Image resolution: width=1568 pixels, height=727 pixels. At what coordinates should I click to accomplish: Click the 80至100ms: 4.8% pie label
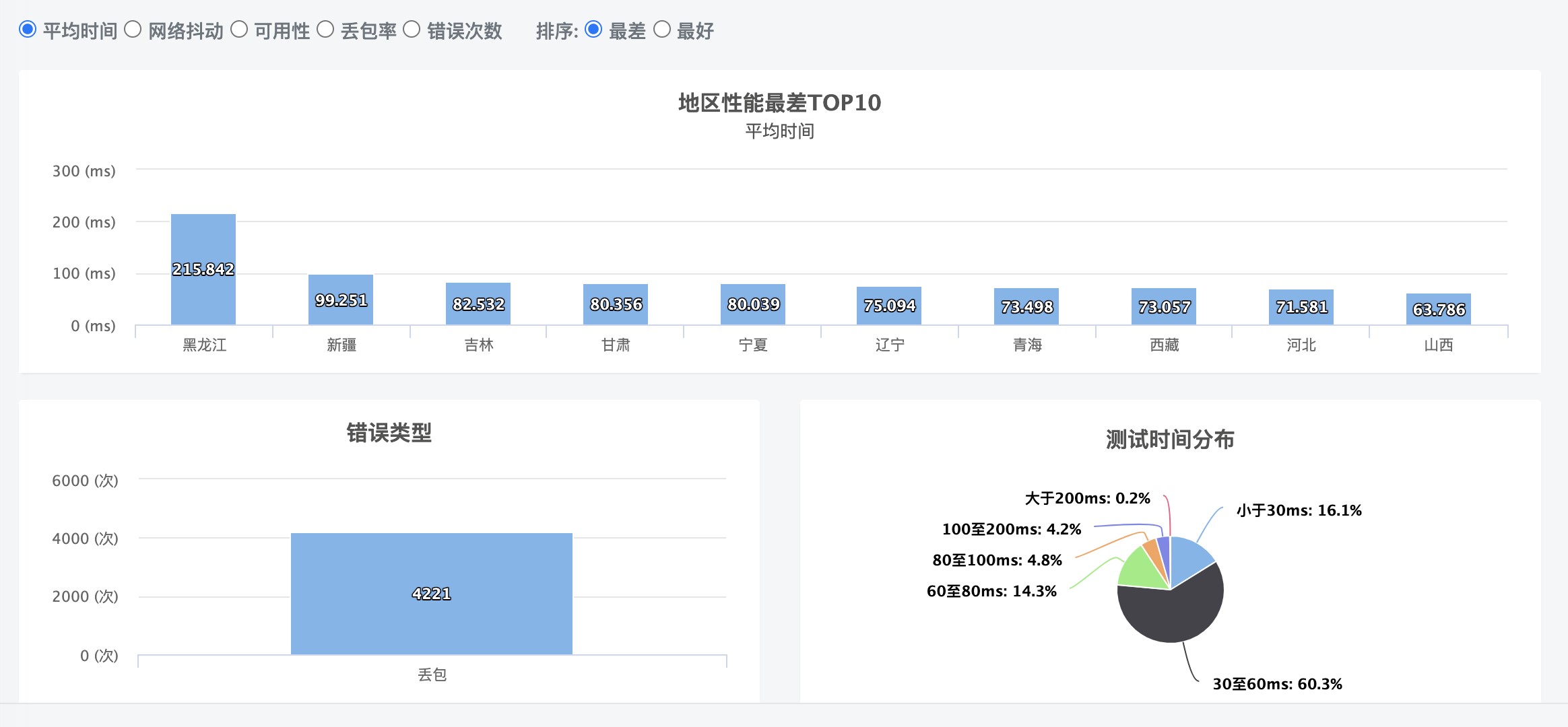997,560
